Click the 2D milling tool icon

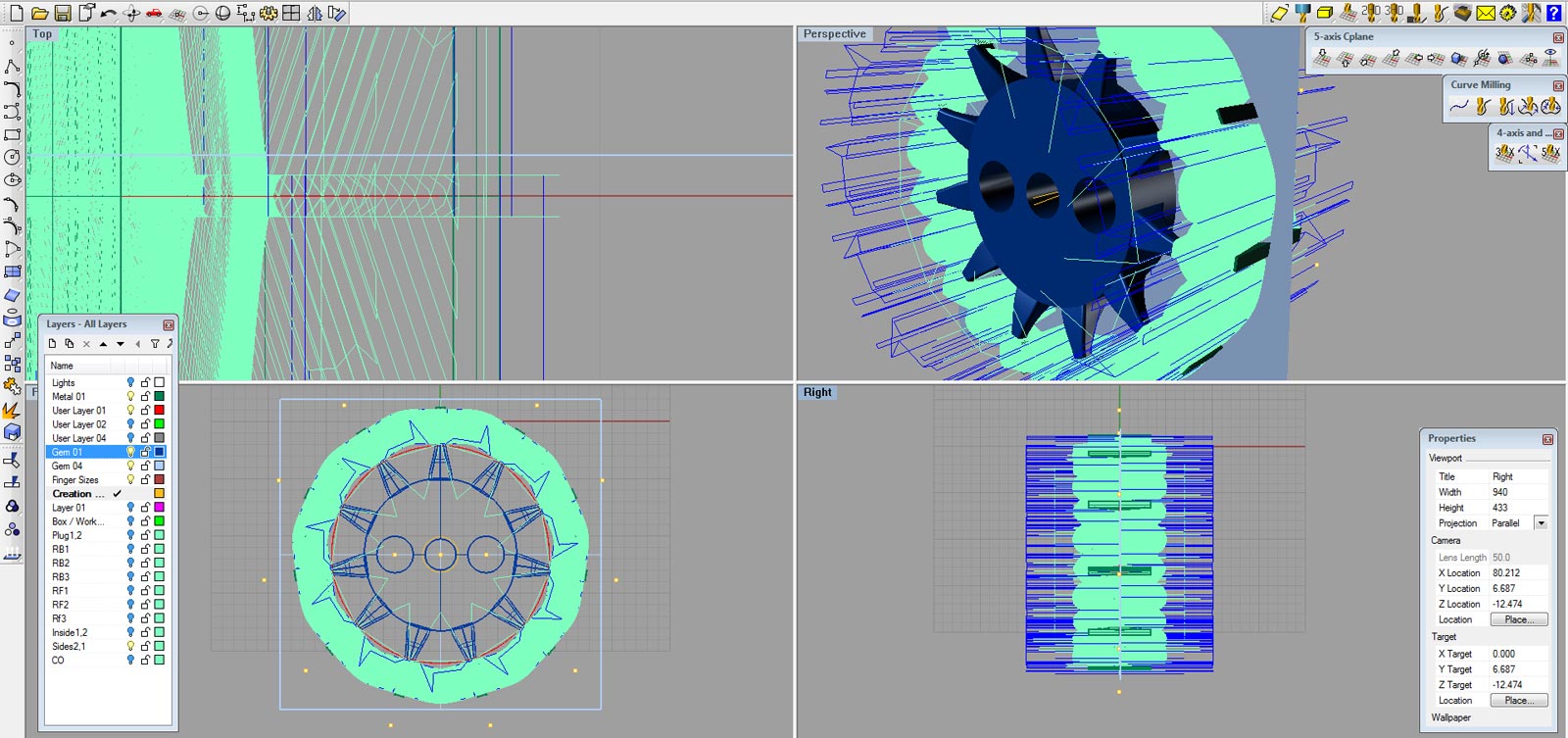tap(1371, 12)
